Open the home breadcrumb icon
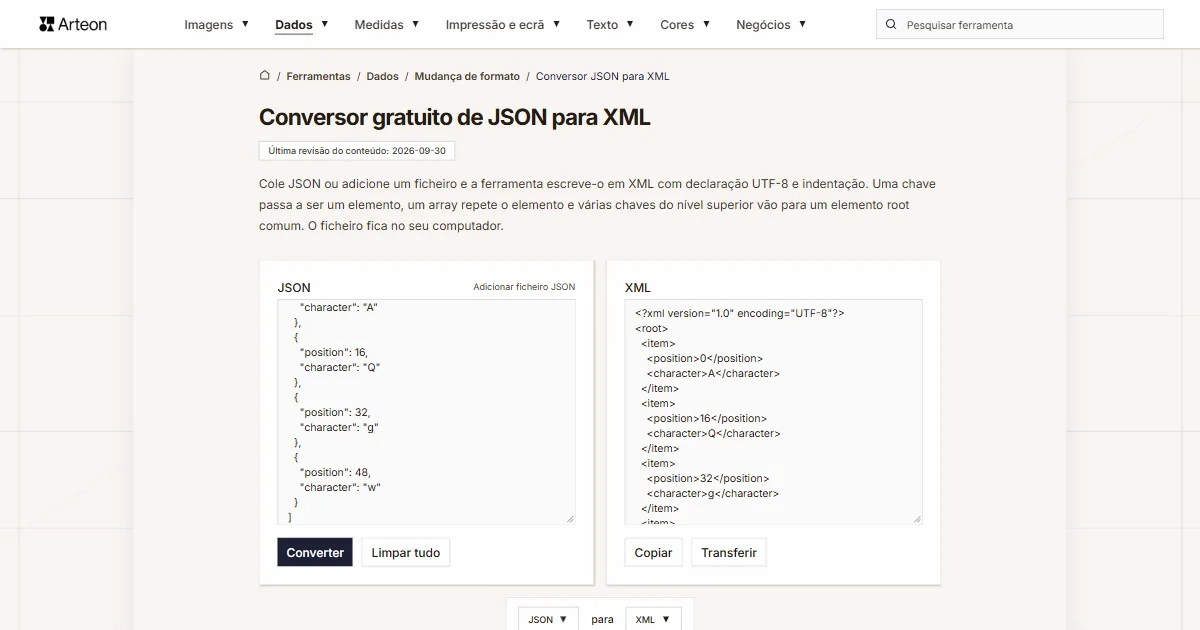The width and height of the screenshot is (1200, 630). point(264,75)
